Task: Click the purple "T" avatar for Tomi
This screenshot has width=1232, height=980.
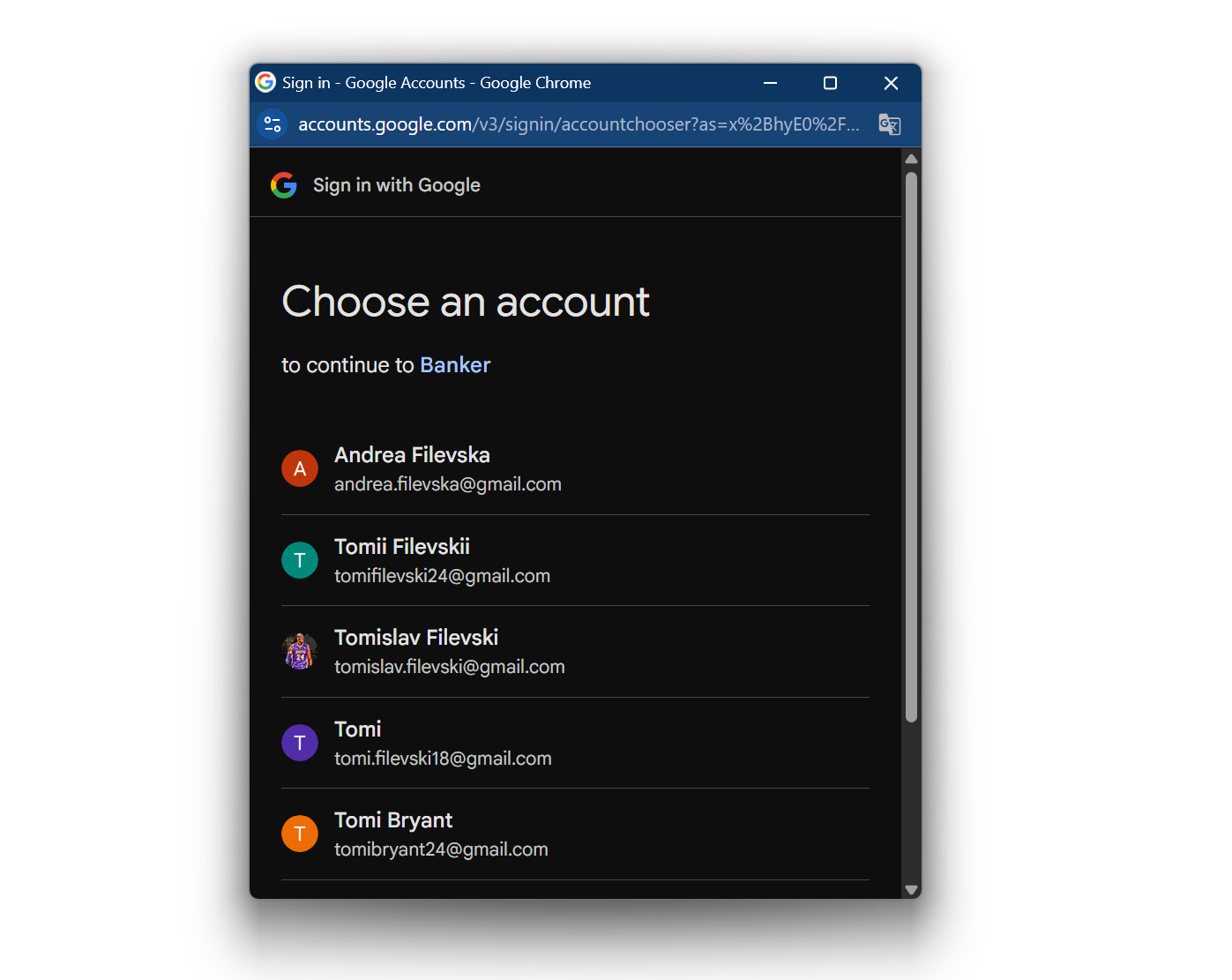Action: pyautogui.click(x=300, y=743)
